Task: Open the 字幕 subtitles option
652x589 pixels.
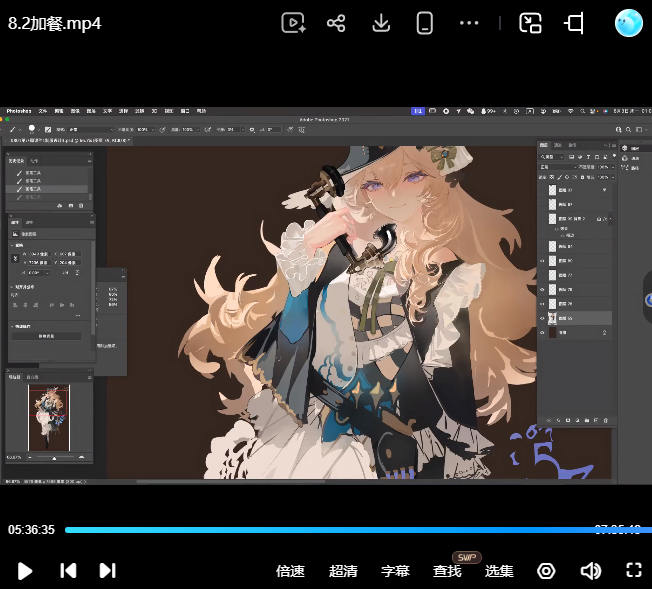Action: coord(395,571)
